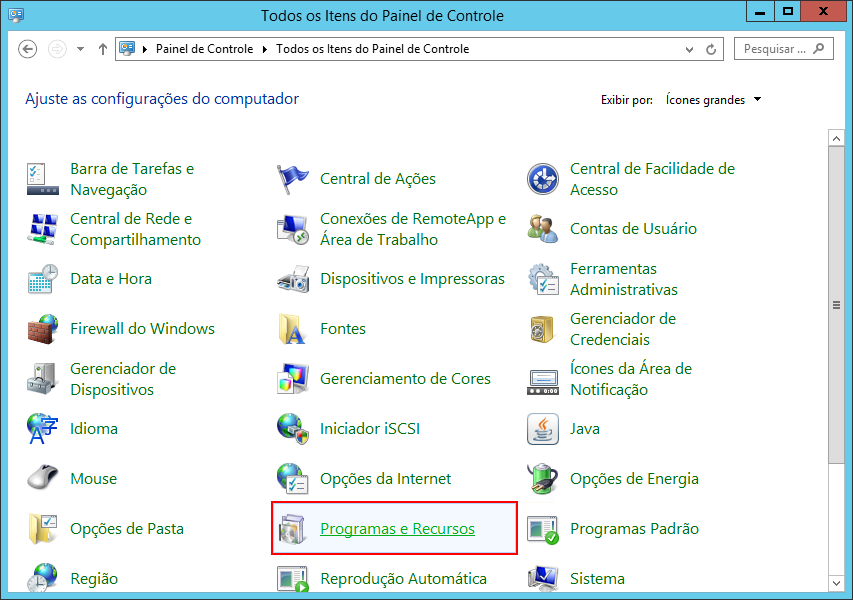Click the Contas de Usuário icon

point(542,229)
